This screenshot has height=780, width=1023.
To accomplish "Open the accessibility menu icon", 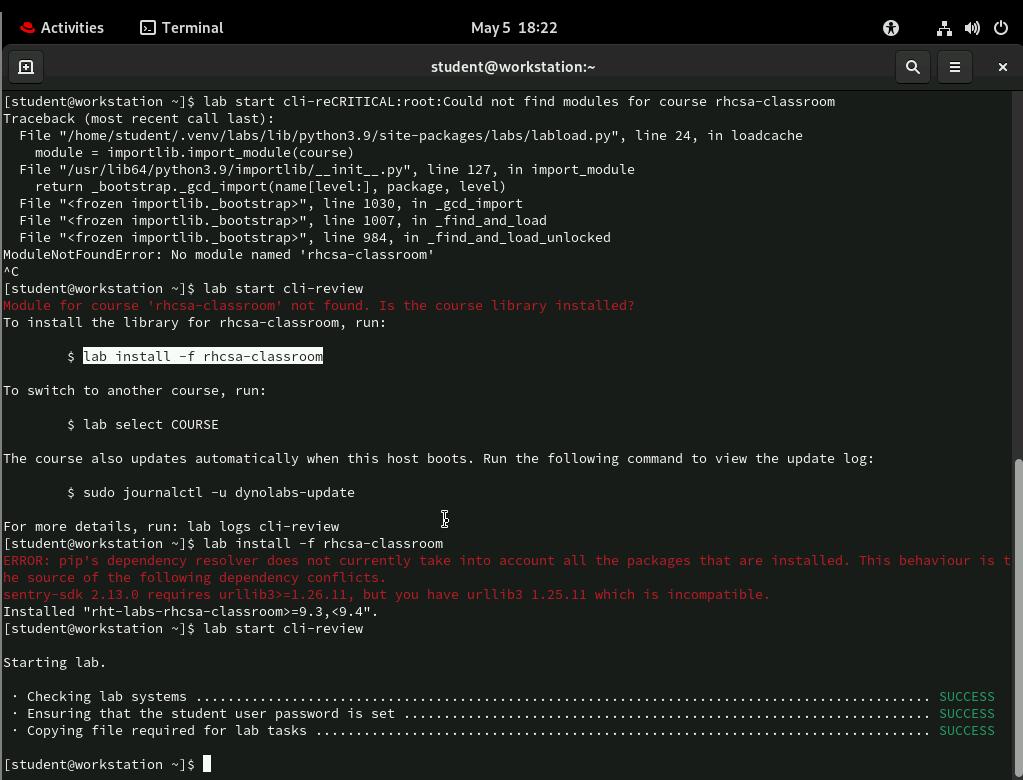I will [x=890, y=28].
